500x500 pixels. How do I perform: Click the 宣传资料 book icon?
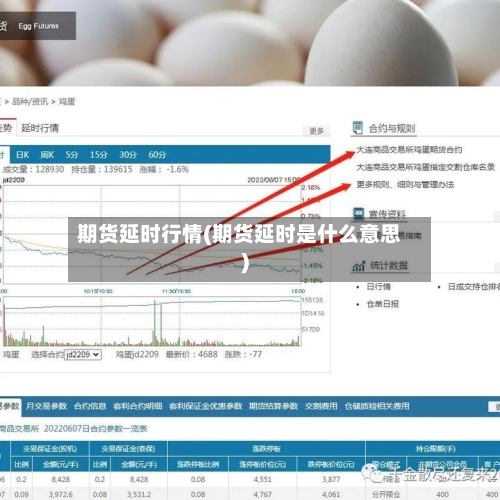click(358, 214)
